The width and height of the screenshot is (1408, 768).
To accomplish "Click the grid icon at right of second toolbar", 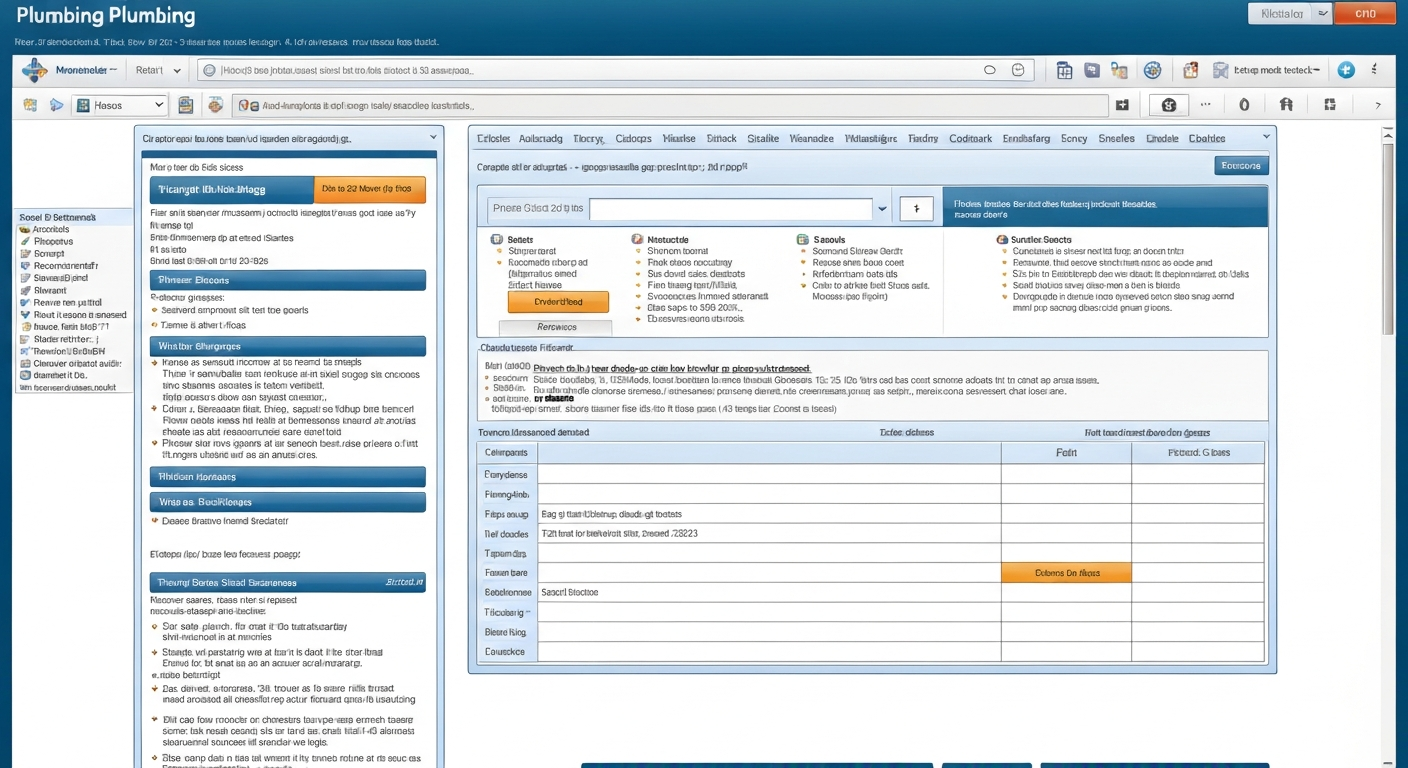I will tap(1329, 104).
